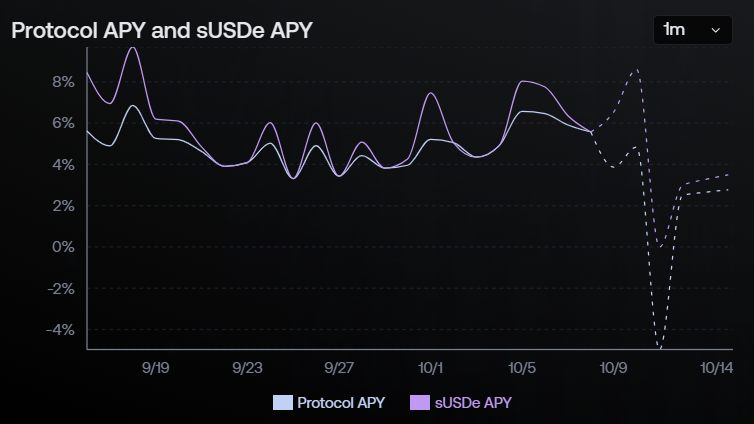Click the purple sUSDe APY swatch
Screen dimensions: 754x424
(x=419, y=403)
